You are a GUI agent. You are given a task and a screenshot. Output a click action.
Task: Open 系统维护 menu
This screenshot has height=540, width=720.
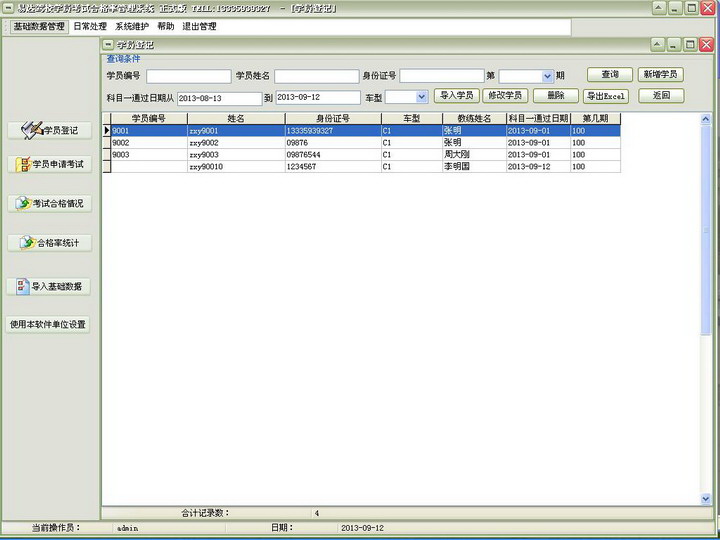point(132,27)
